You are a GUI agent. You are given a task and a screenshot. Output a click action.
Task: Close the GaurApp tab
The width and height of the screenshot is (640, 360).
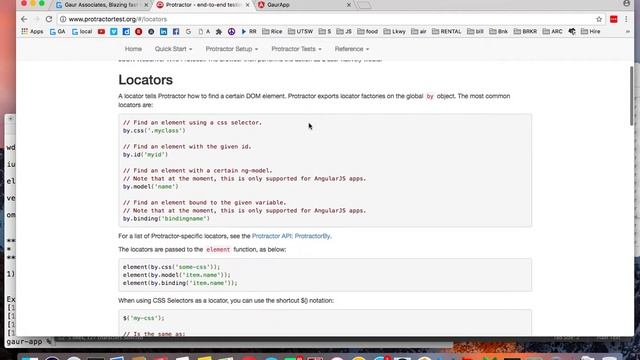coord(349,5)
